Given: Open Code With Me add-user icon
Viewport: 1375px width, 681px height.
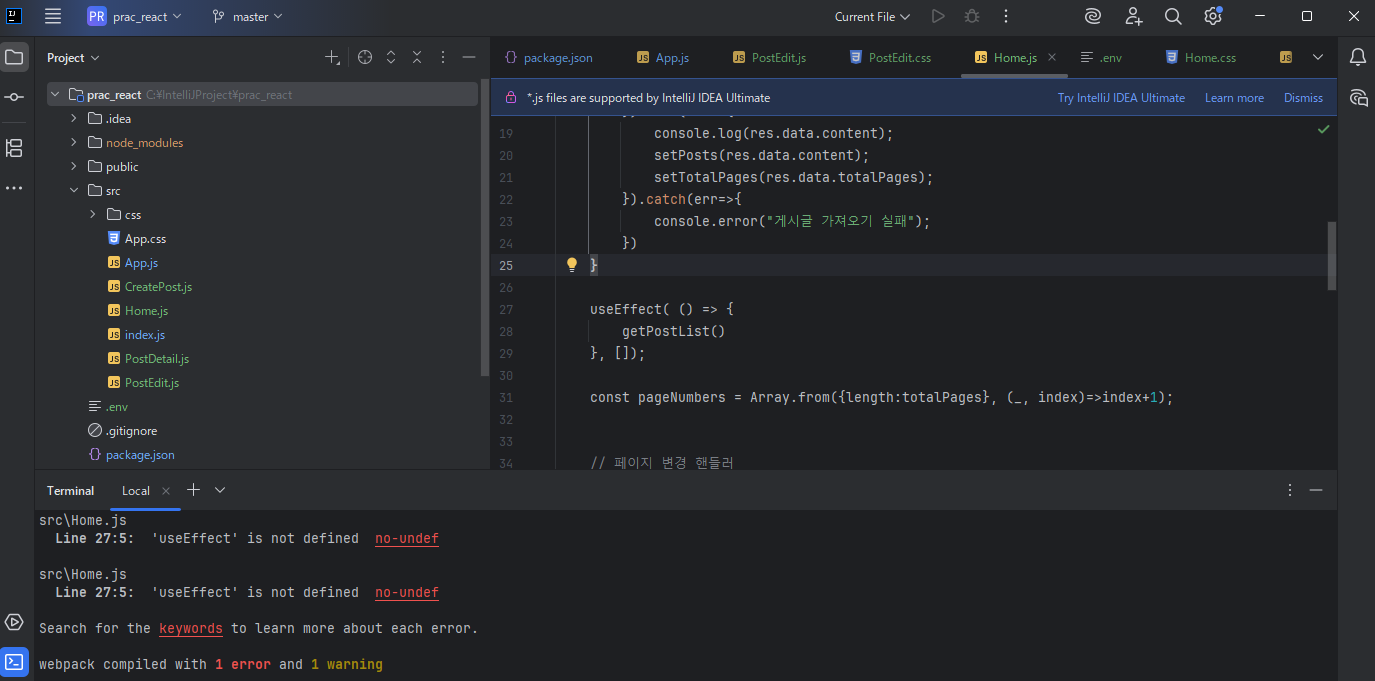Looking at the screenshot, I should [x=1133, y=16].
